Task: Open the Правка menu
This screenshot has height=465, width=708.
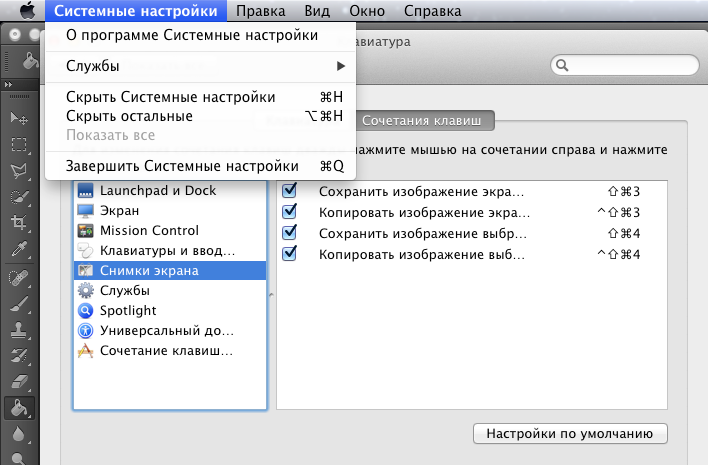Action: (261, 11)
